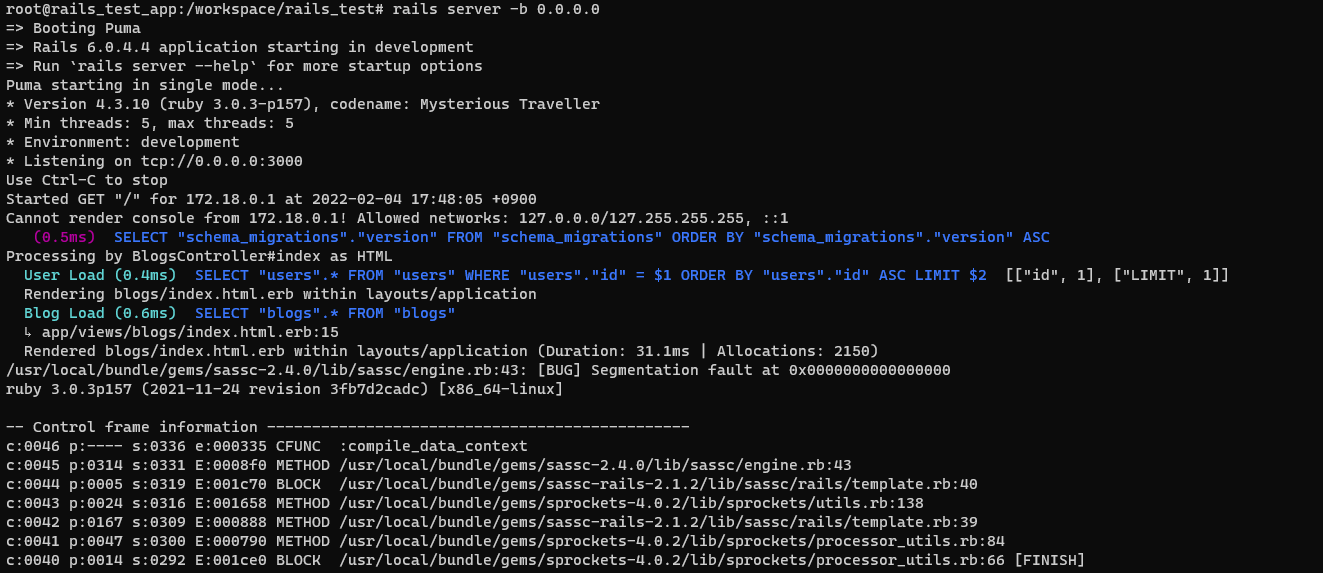Click 'Rails 6.0.4.4 application starting in development'

(253, 47)
